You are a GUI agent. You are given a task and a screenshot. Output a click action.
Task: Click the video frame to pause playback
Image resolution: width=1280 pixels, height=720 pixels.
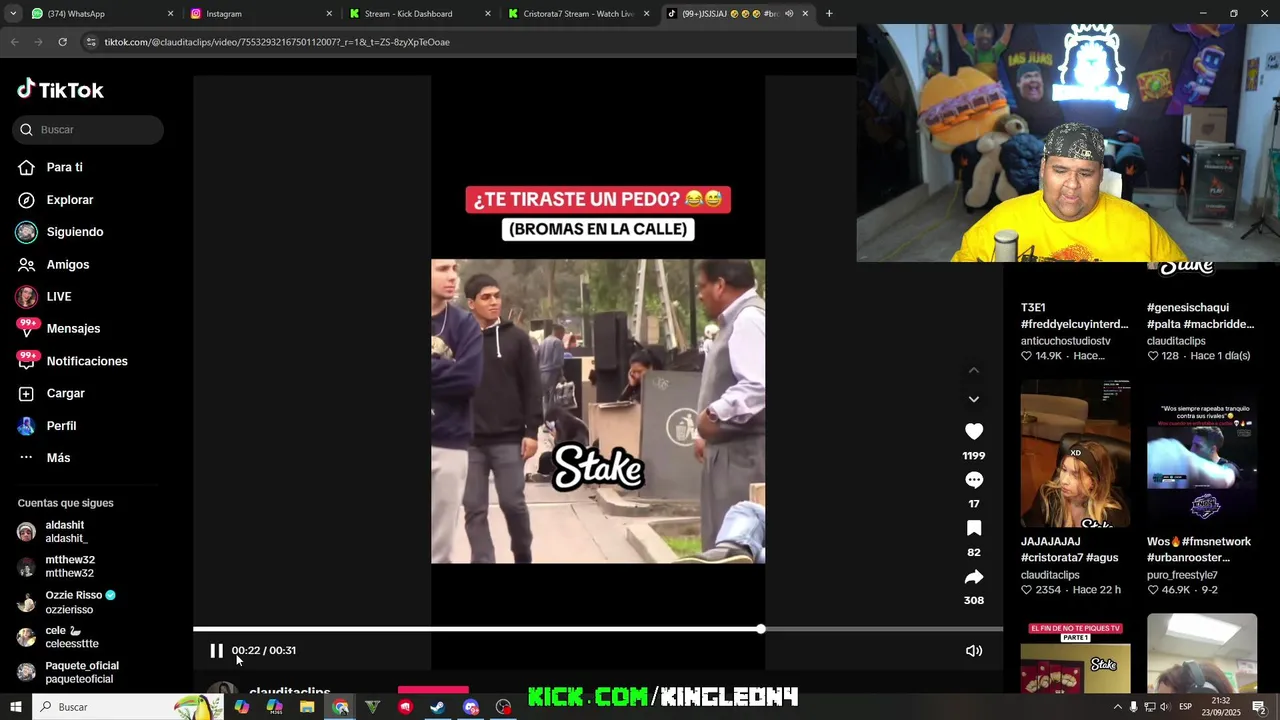coord(598,411)
